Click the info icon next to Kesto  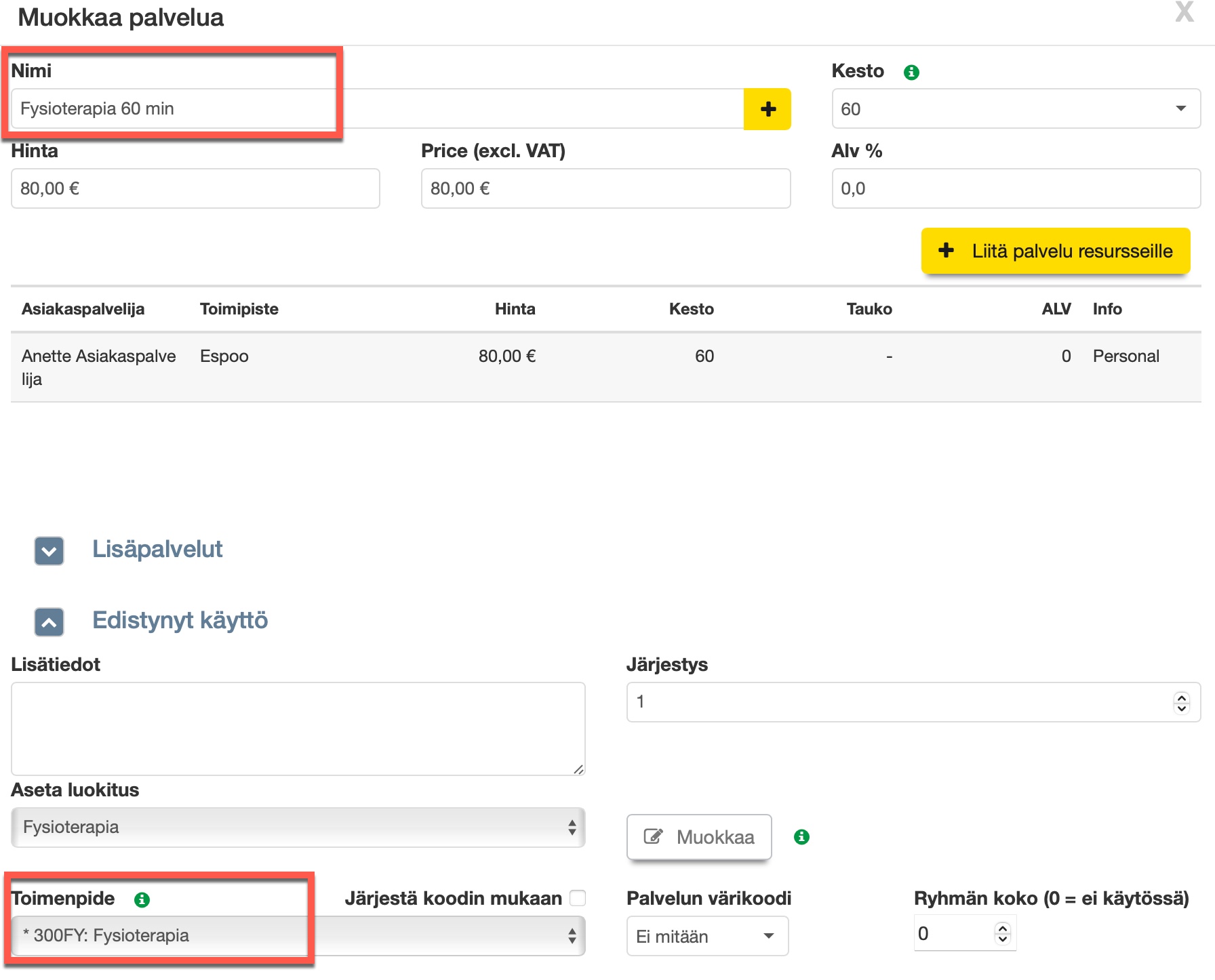(911, 72)
